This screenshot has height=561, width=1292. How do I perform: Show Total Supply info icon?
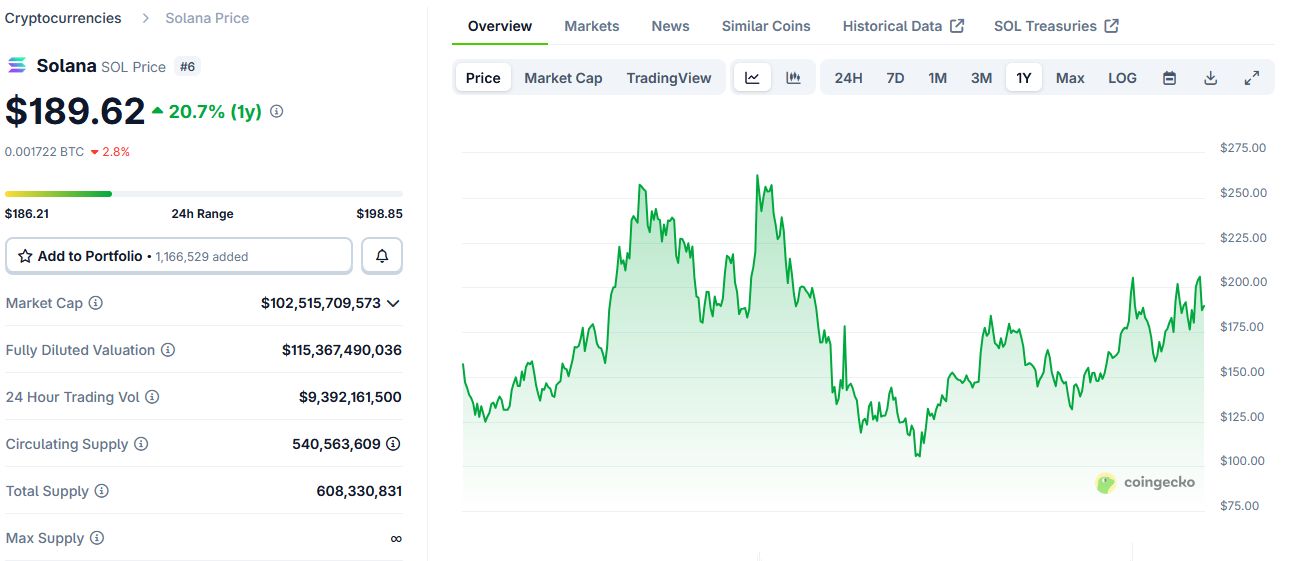(101, 491)
